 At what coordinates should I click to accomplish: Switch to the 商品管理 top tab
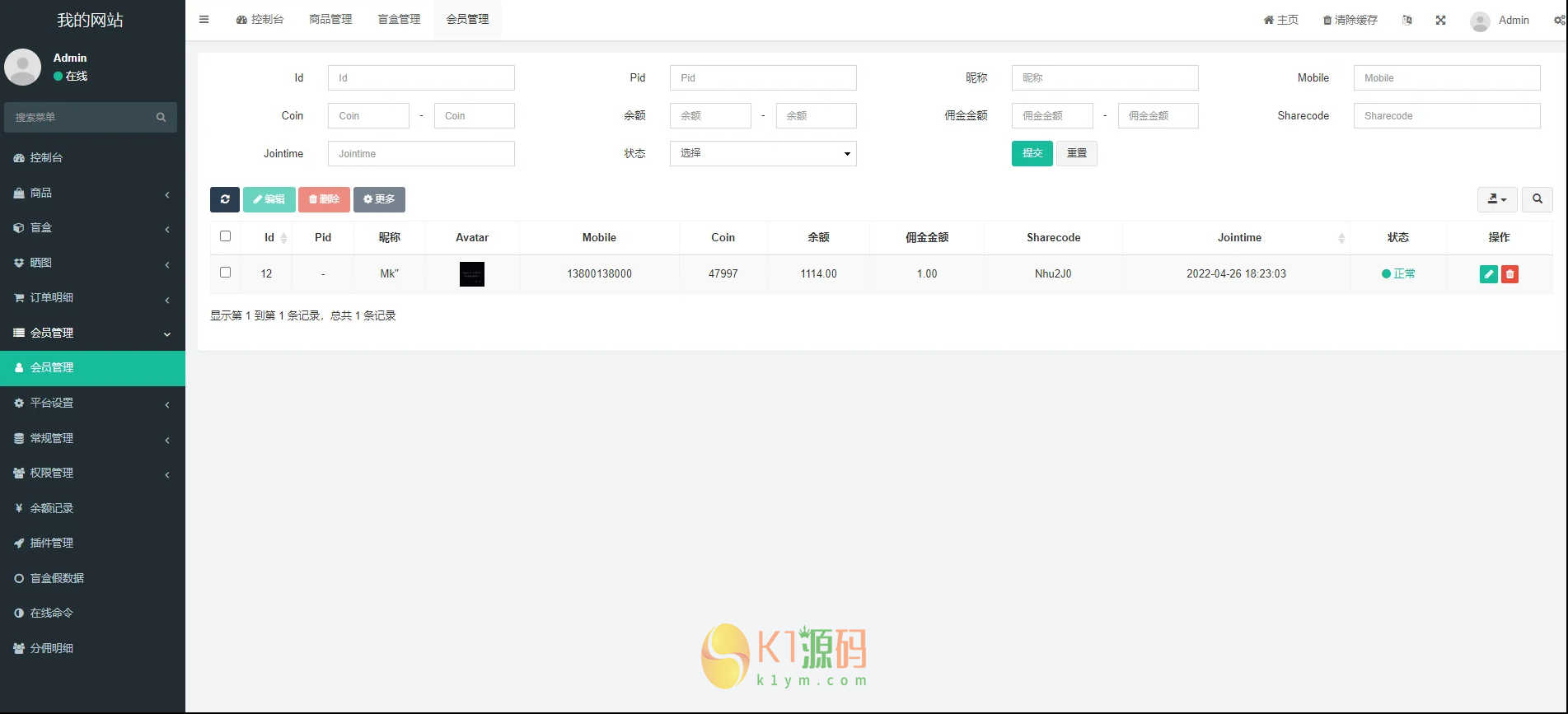[330, 20]
